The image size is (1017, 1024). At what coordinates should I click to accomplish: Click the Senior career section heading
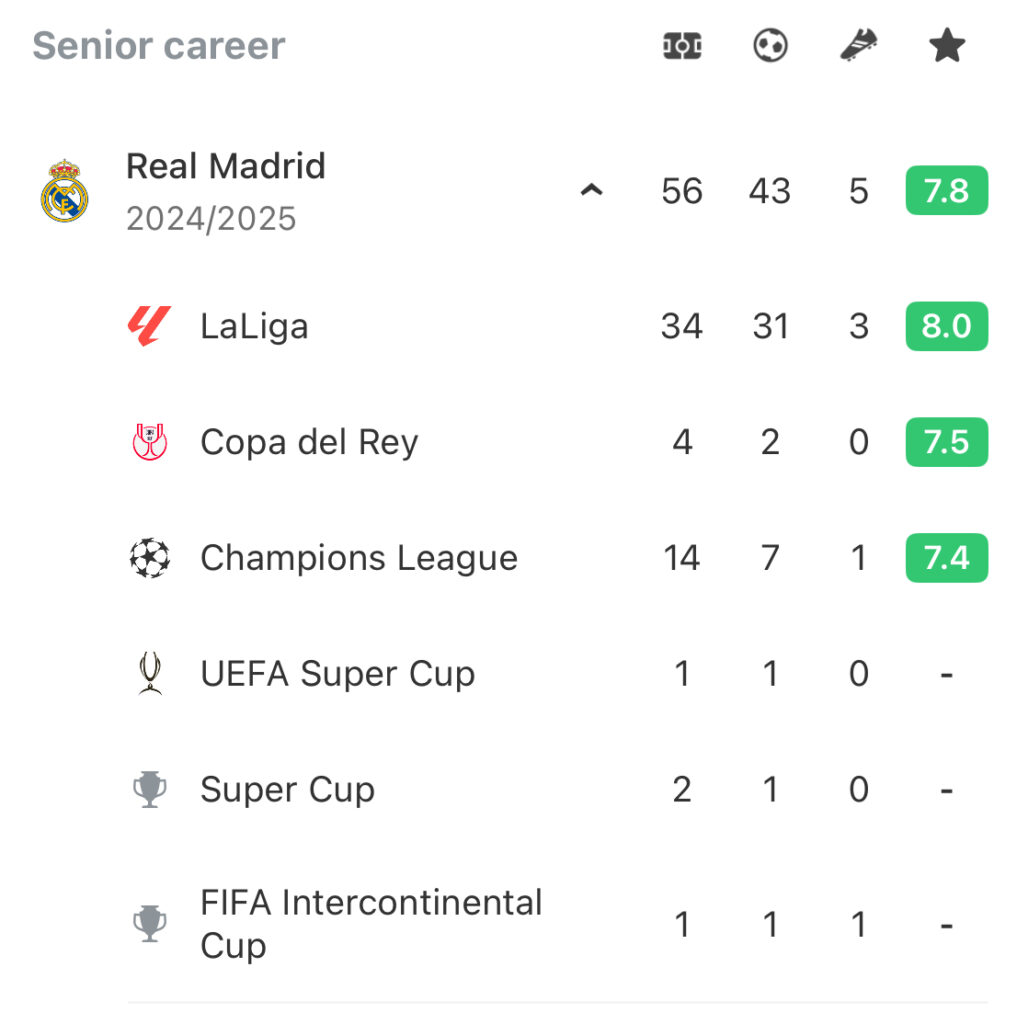click(159, 46)
